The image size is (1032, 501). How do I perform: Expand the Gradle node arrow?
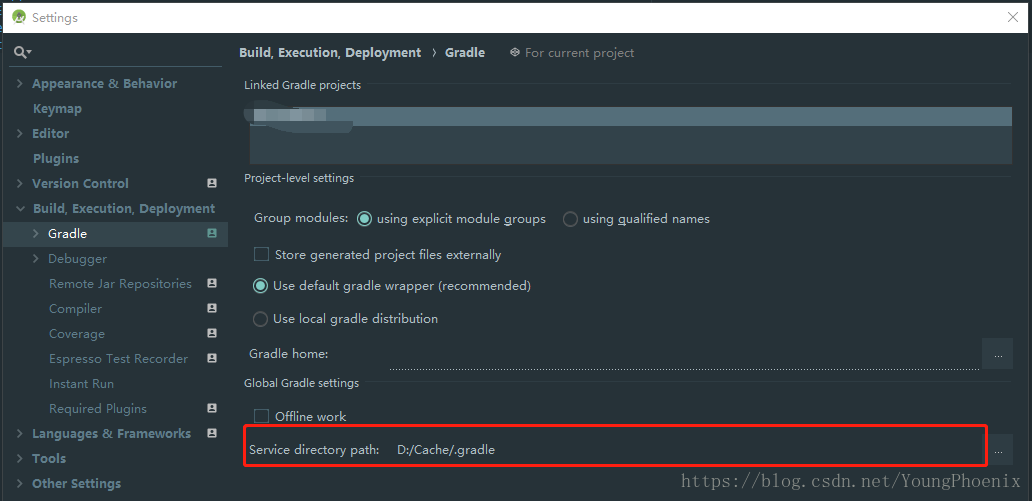[36, 234]
